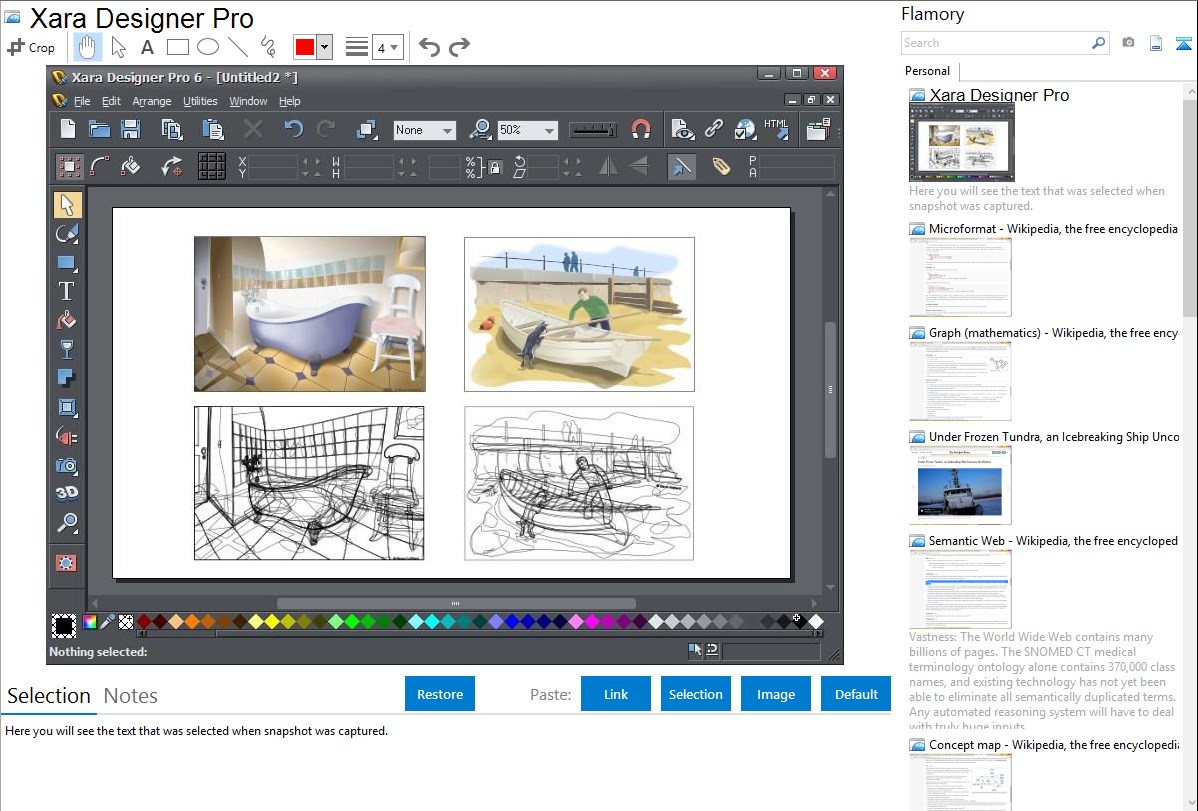The width and height of the screenshot is (1198, 811).
Task: Redo the last annotation
Action: point(459,47)
